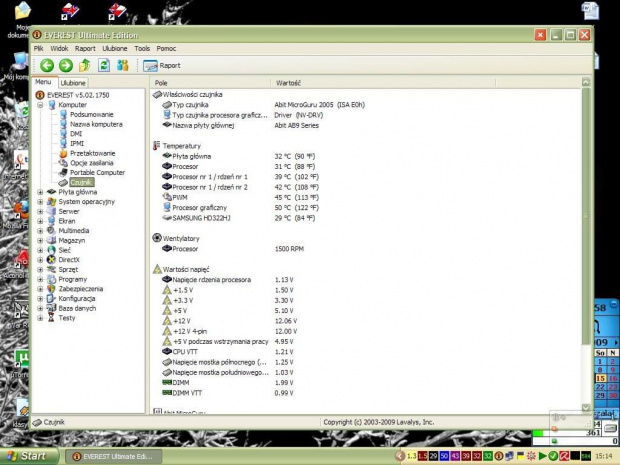Open the Plik menu
The image size is (620, 465).
pos(39,48)
